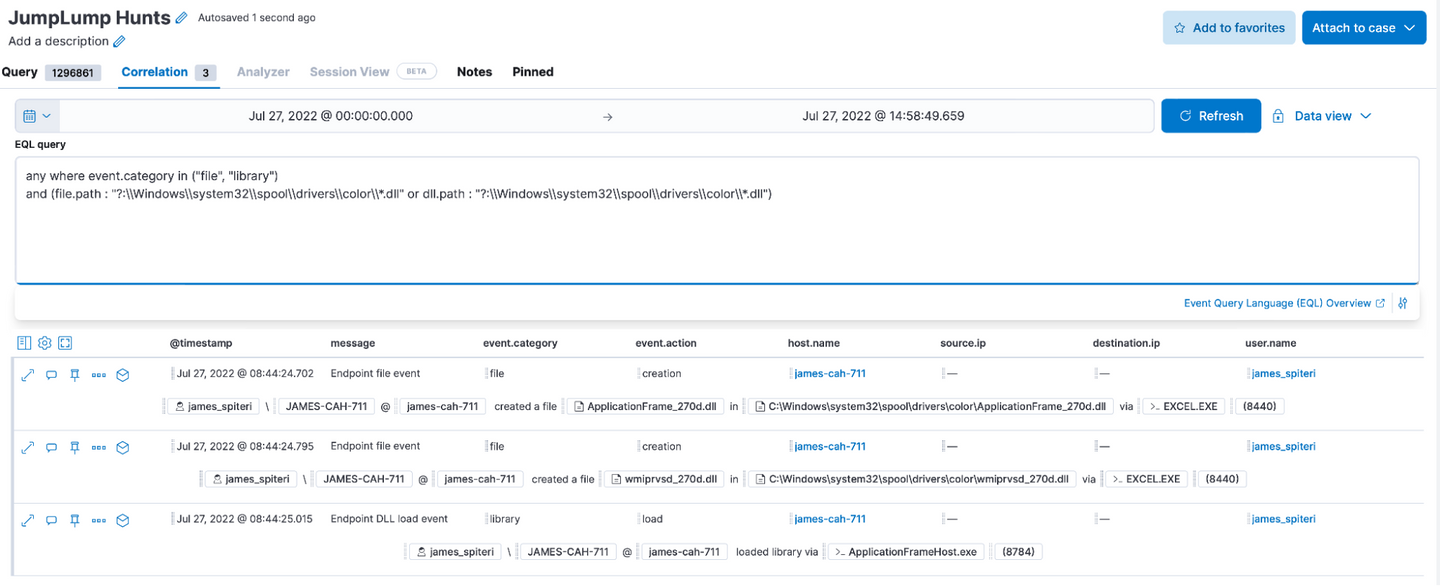The image size is (1440, 586).
Task: Open more actions for the DLL load event
Action: (x=98, y=521)
